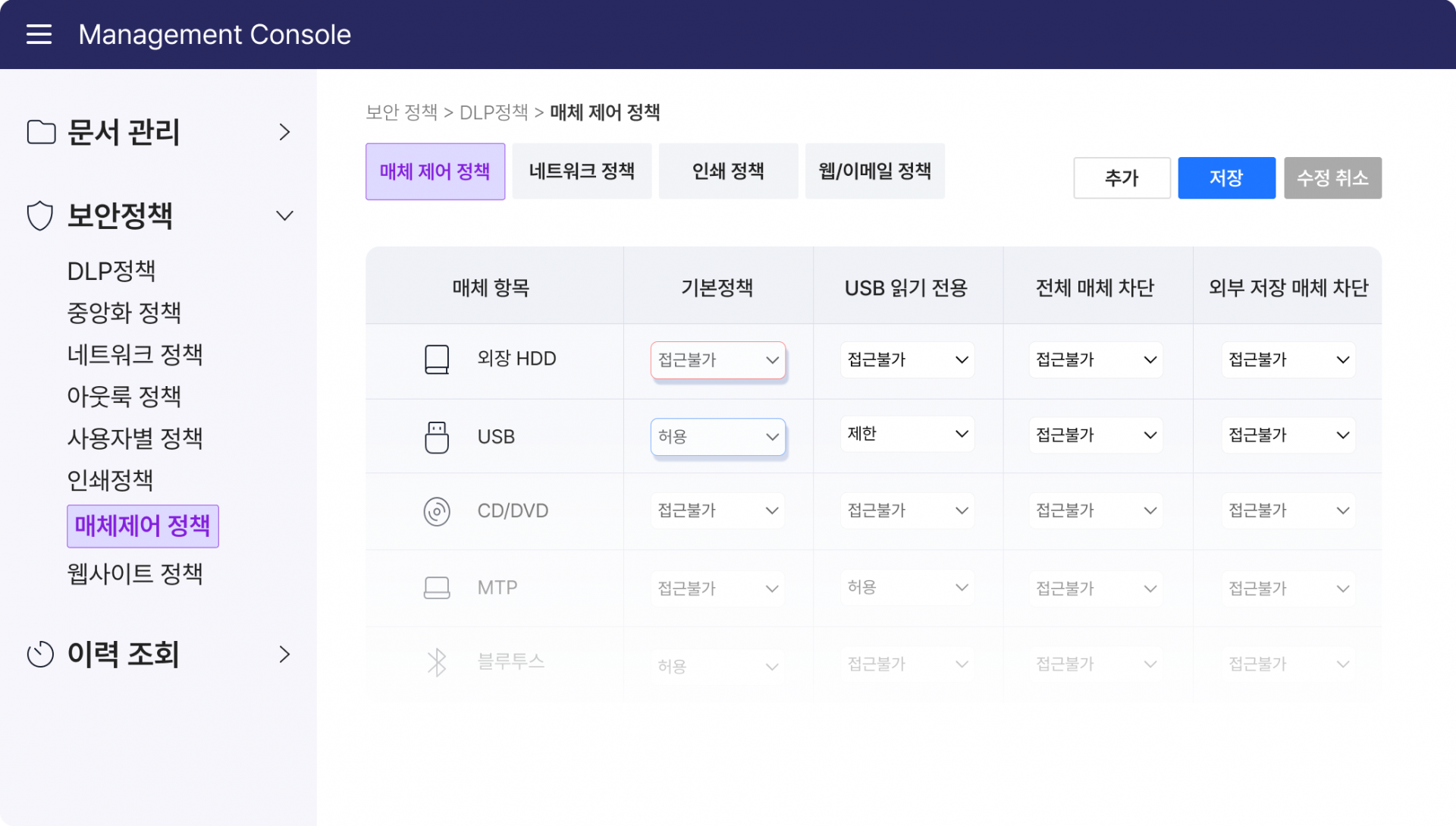Click the MTP device icon
Viewport: 1456px width, 826px height.
(436, 588)
